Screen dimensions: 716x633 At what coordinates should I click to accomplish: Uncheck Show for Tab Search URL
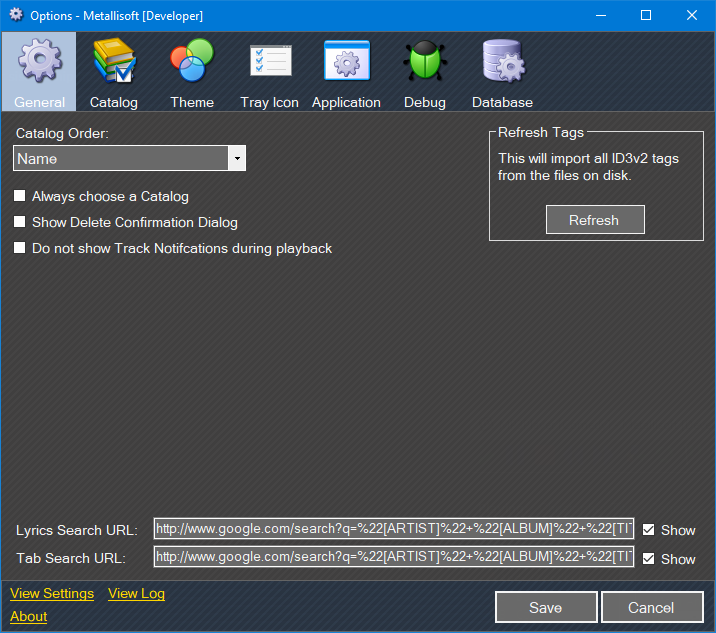pos(649,559)
